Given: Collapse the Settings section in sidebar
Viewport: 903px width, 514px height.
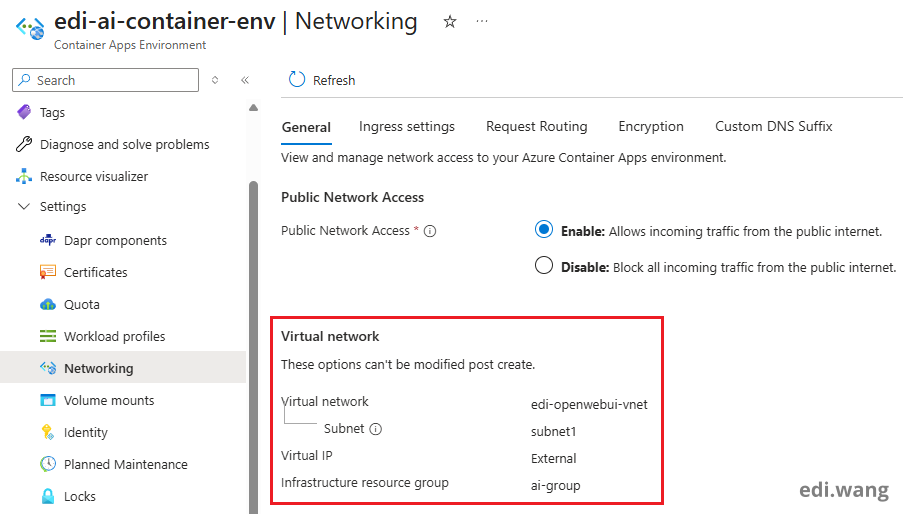Looking at the screenshot, I should coord(24,207).
